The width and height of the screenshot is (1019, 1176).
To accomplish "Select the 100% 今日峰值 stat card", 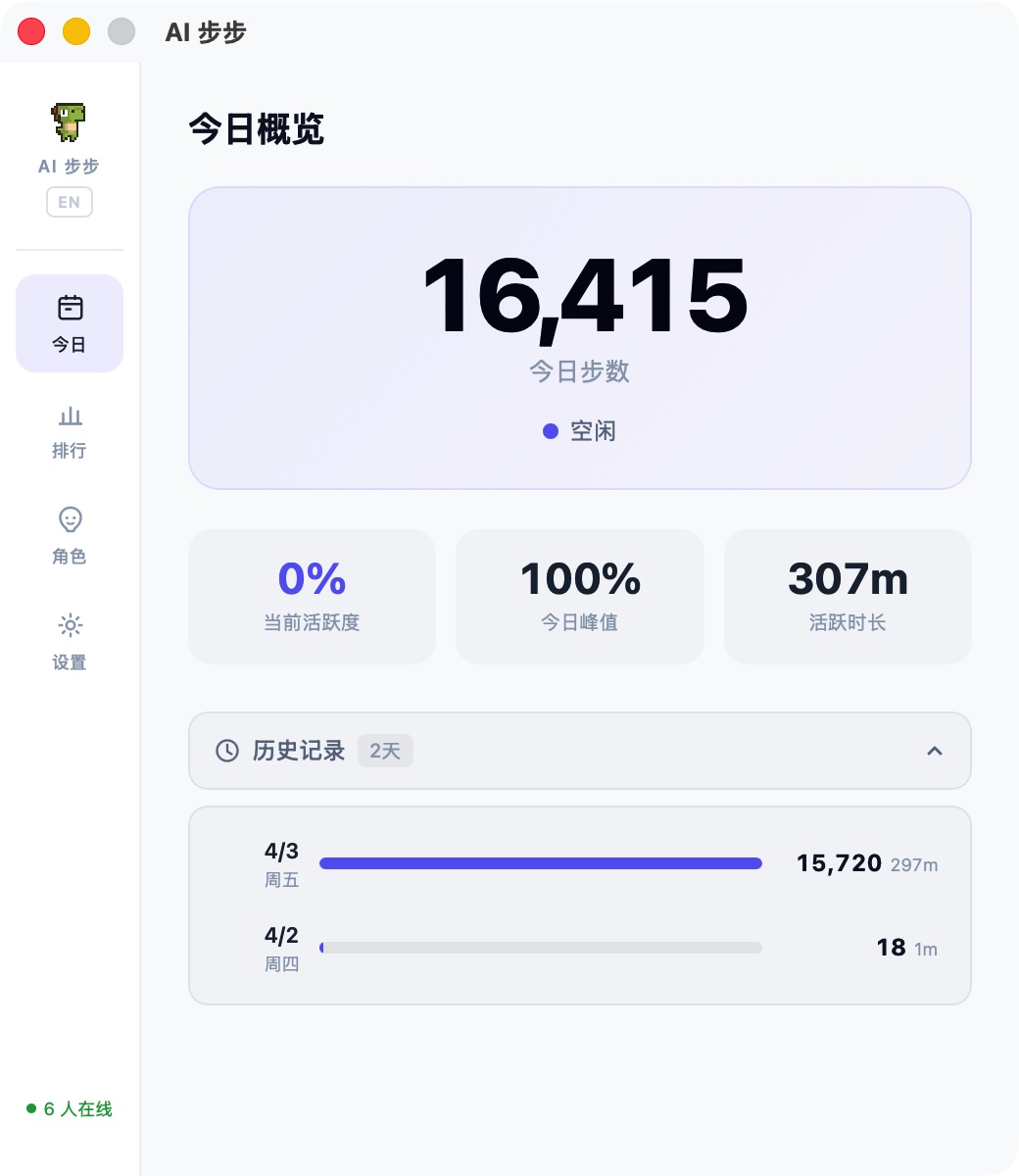I will click(579, 597).
